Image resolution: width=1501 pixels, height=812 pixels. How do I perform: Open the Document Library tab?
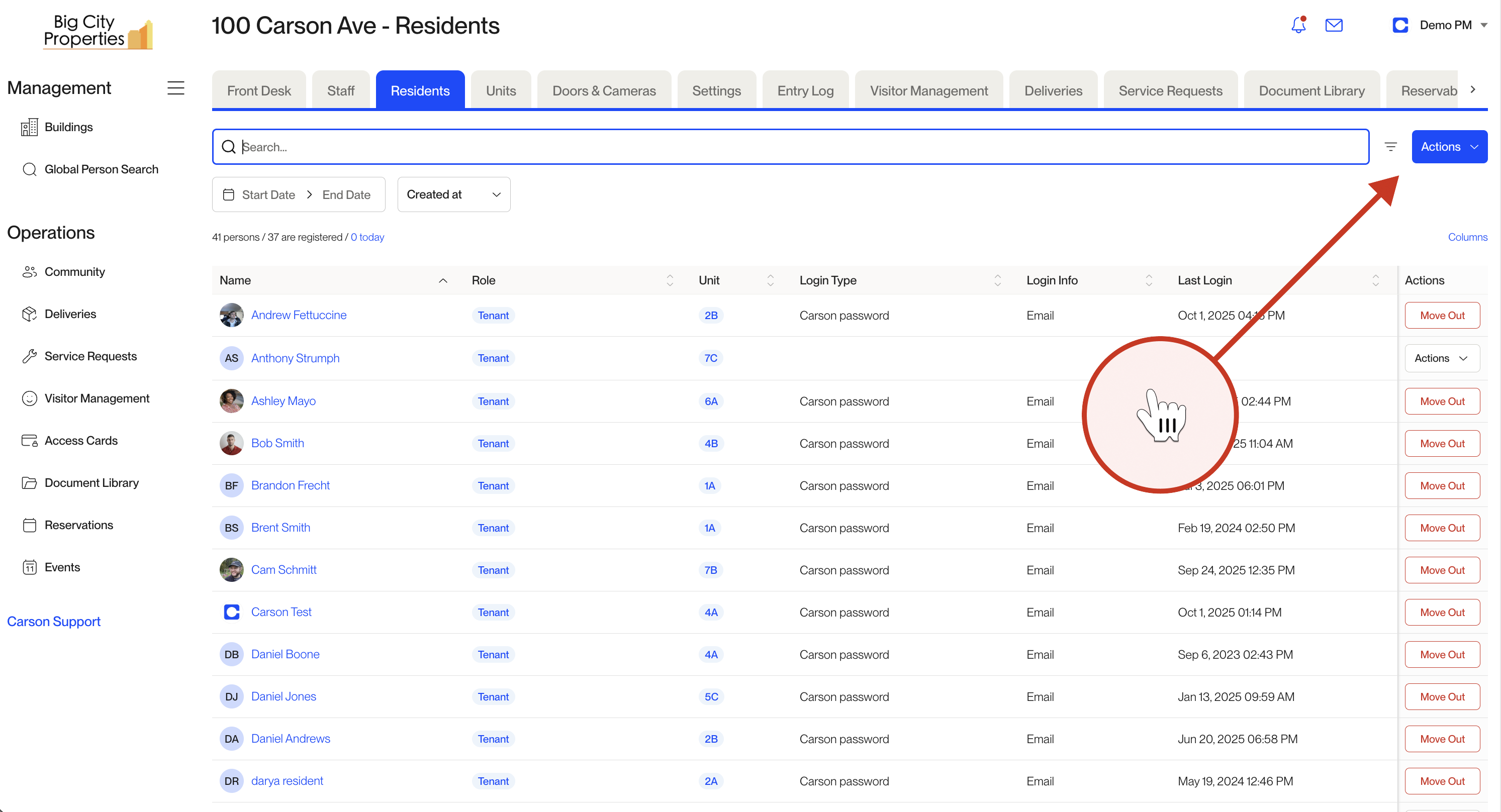click(1311, 91)
